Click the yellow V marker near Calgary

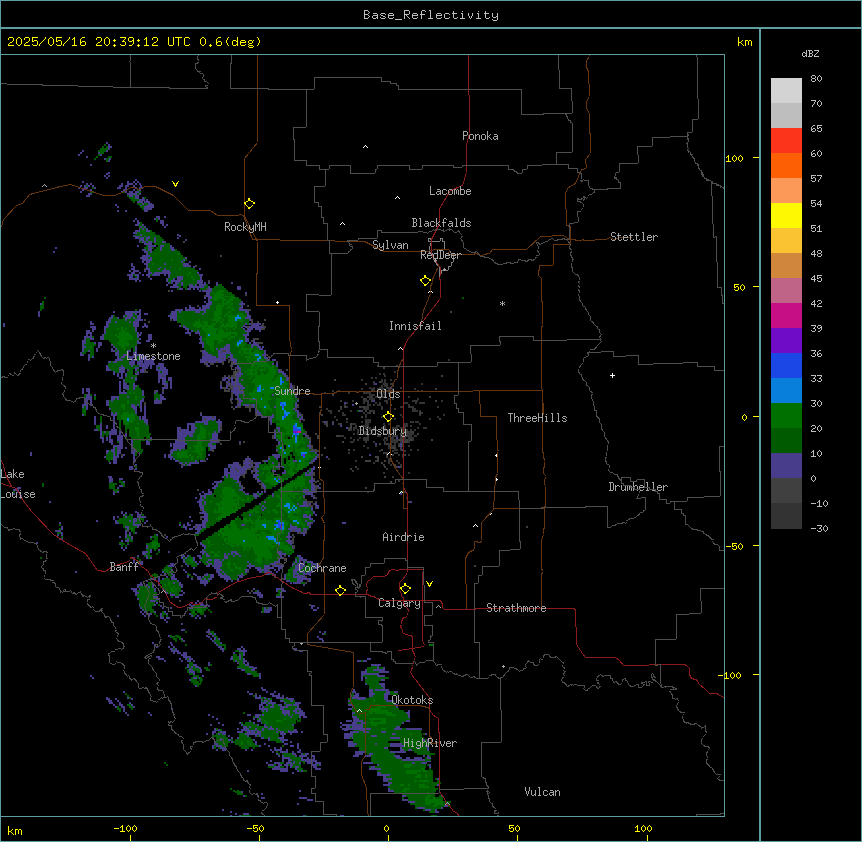point(429,584)
